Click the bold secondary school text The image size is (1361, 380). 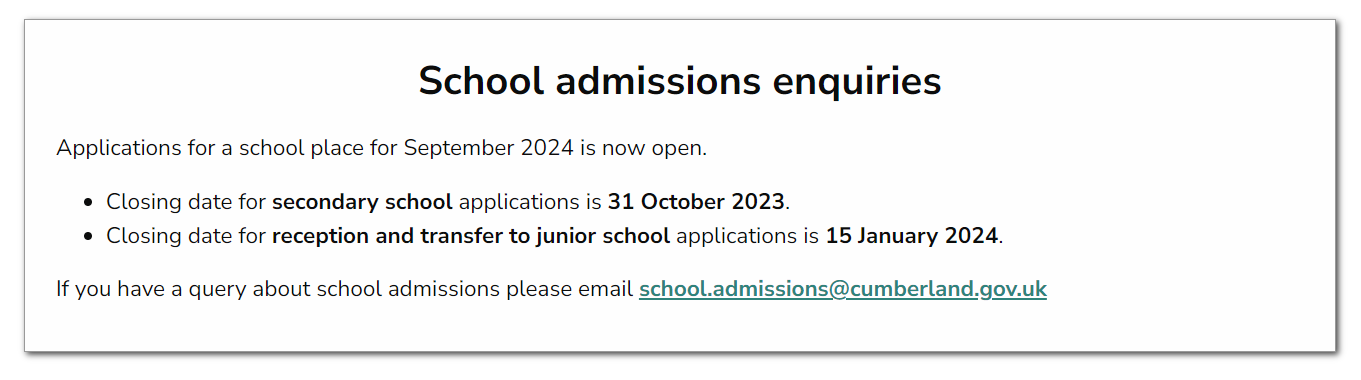click(362, 202)
